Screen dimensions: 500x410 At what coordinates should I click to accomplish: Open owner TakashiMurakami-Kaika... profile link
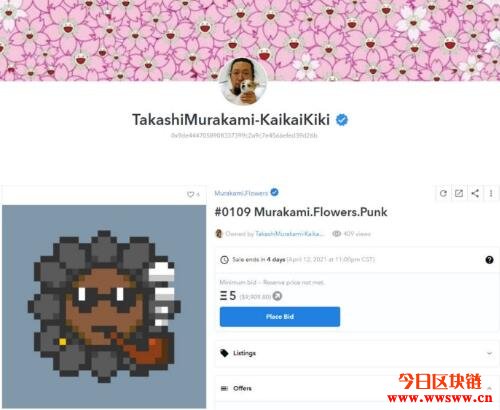[290, 234]
